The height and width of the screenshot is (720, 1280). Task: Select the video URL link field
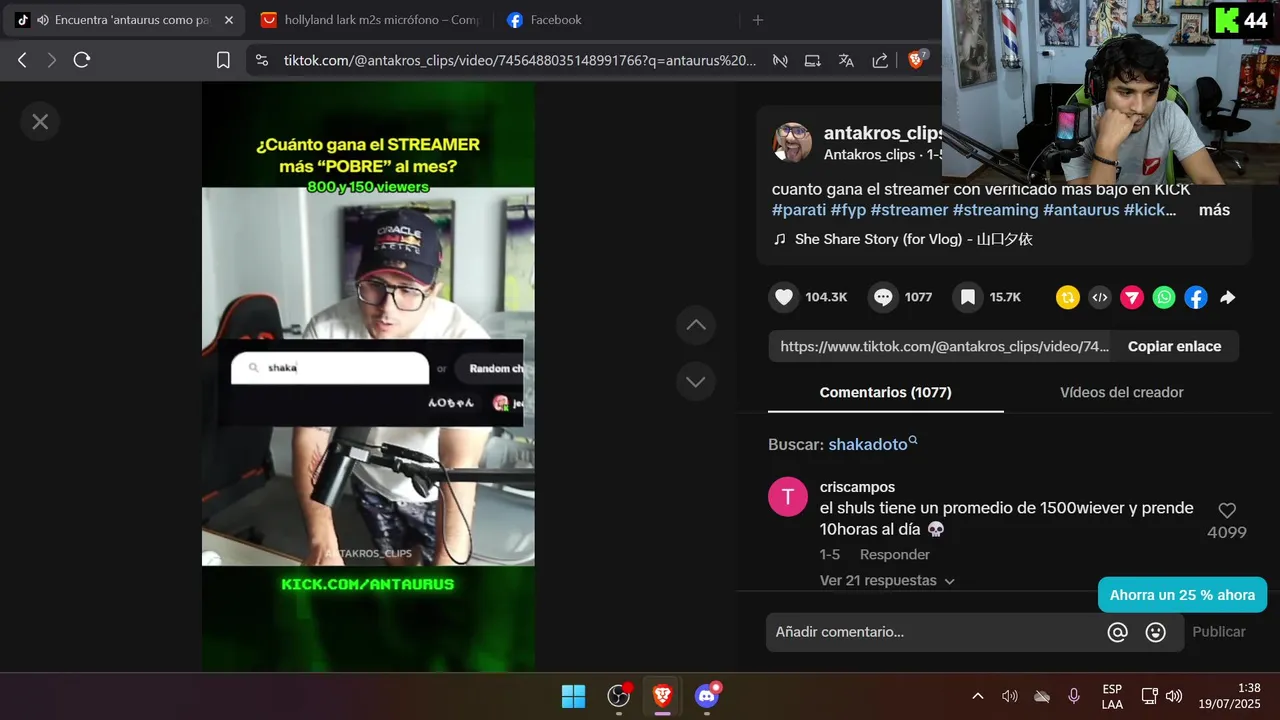[x=940, y=346]
